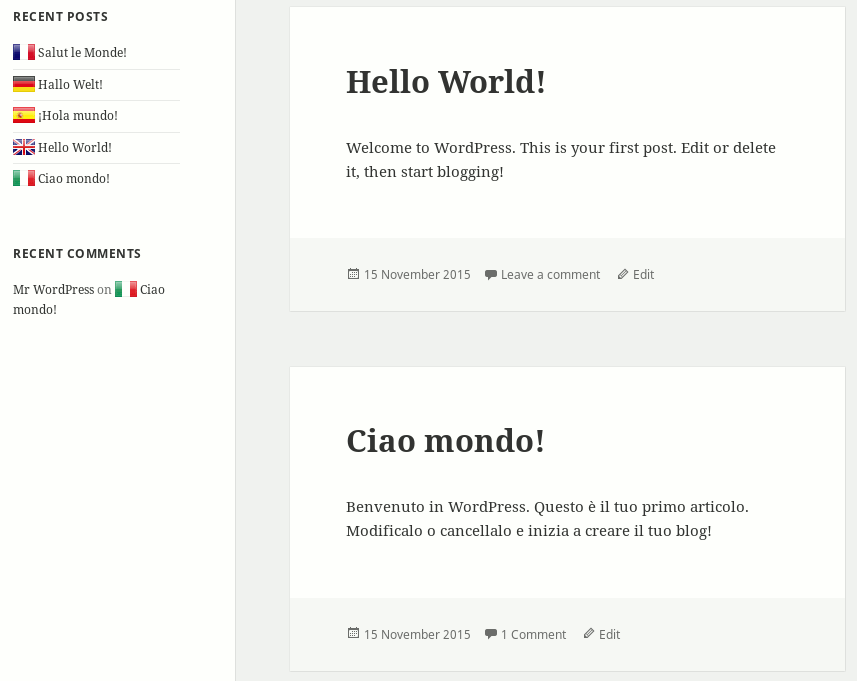Click the Italian flag in Recent Comments

tap(126, 289)
